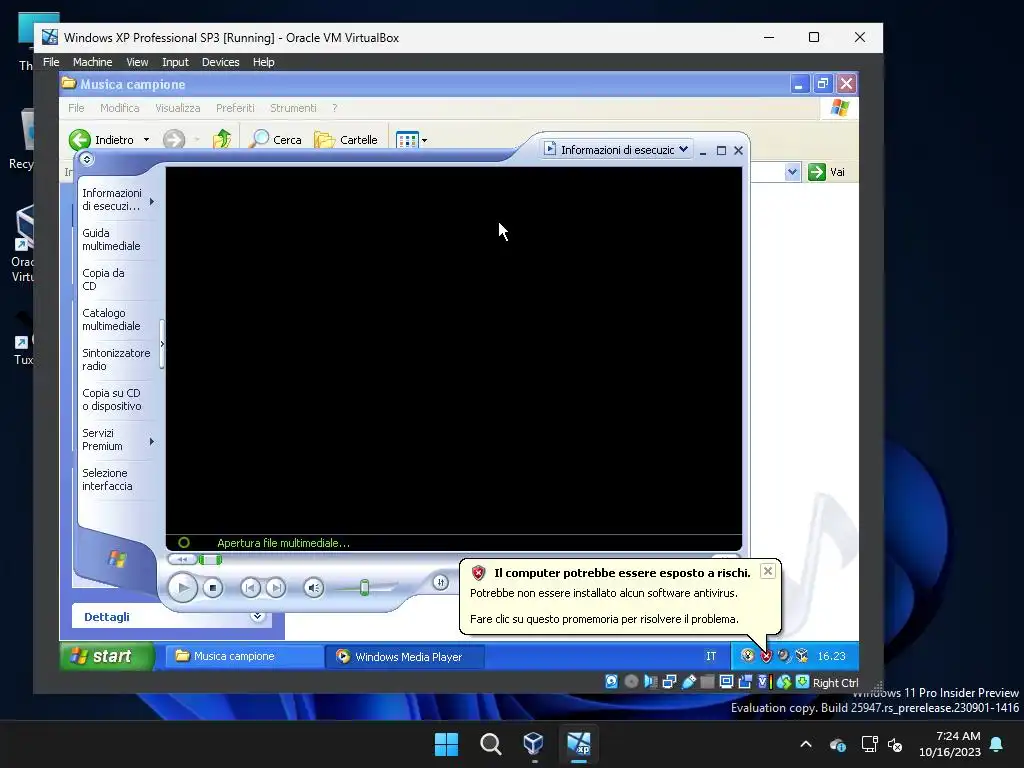
Task: Open Copia su CD o dispositivo
Action: pyautogui.click(x=112, y=400)
